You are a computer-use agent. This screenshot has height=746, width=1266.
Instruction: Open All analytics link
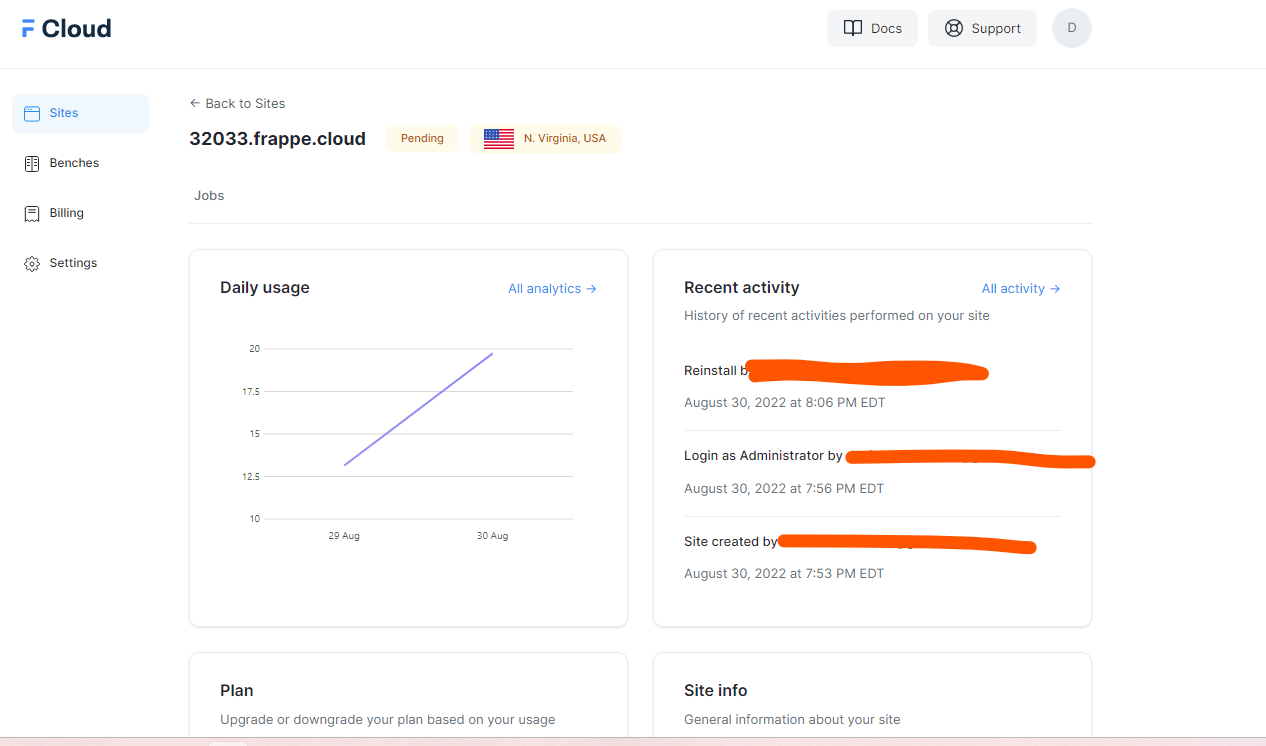point(552,288)
